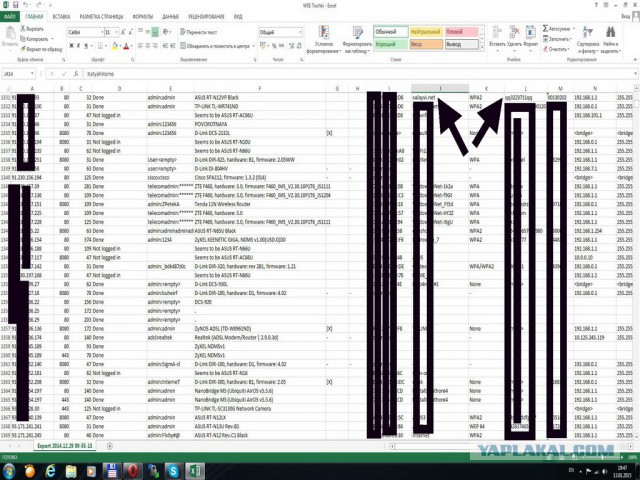Align cell text right

click(x=155, y=46)
